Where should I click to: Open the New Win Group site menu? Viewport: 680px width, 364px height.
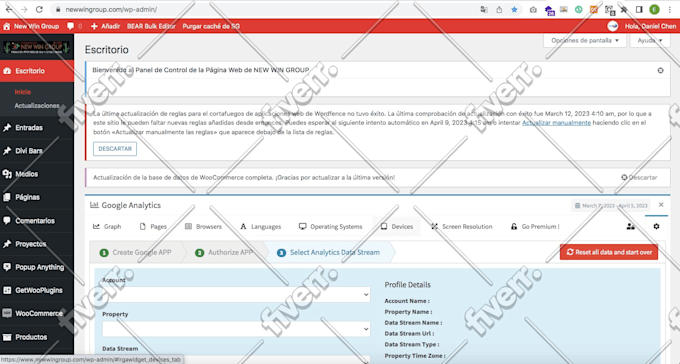[x=31, y=26]
